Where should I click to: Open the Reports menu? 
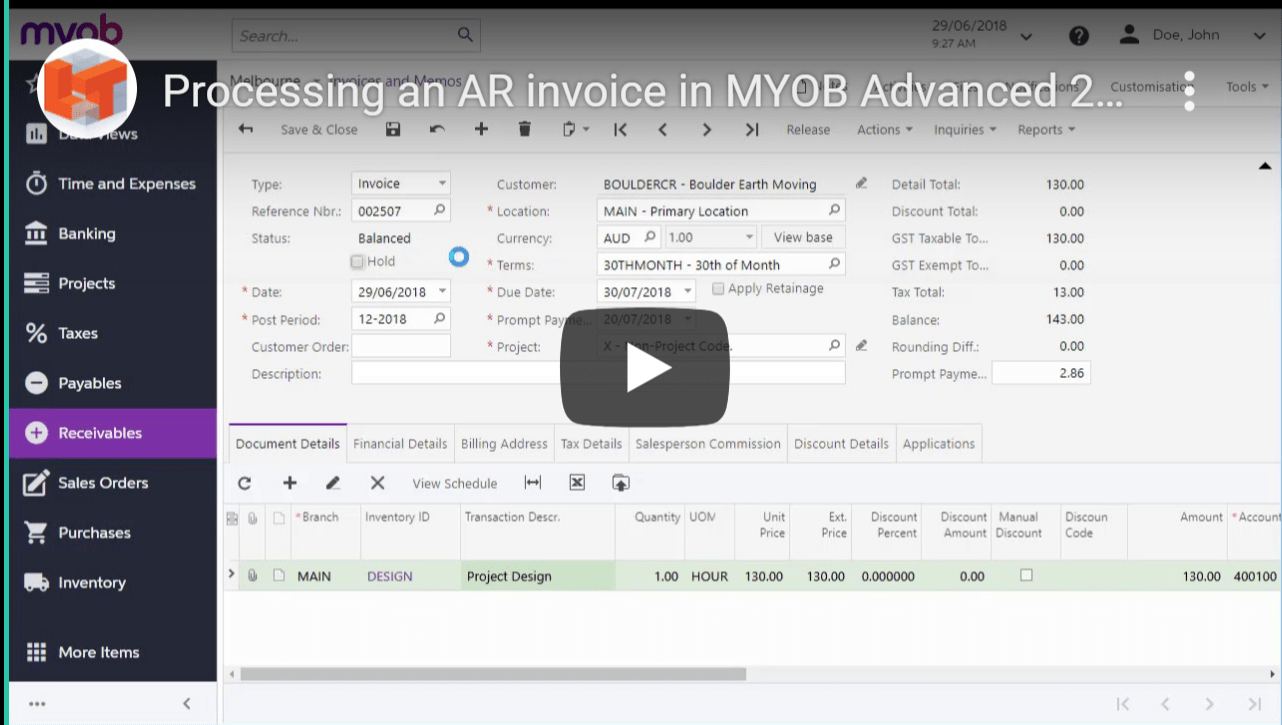[x=1046, y=129]
